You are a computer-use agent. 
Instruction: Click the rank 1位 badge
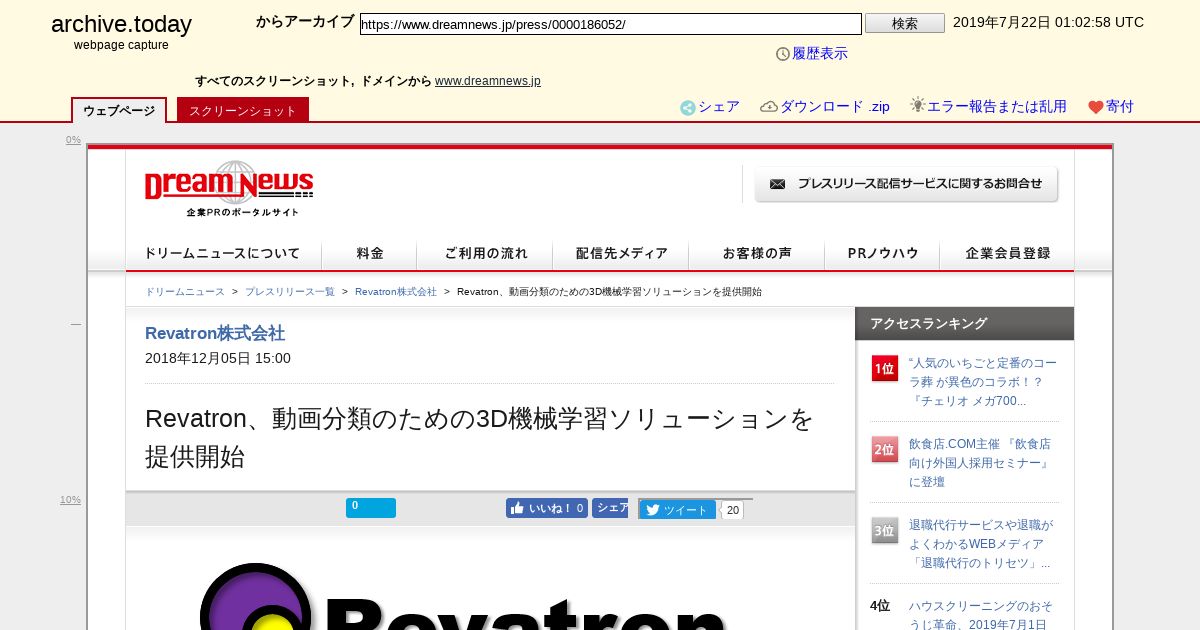(x=885, y=369)
